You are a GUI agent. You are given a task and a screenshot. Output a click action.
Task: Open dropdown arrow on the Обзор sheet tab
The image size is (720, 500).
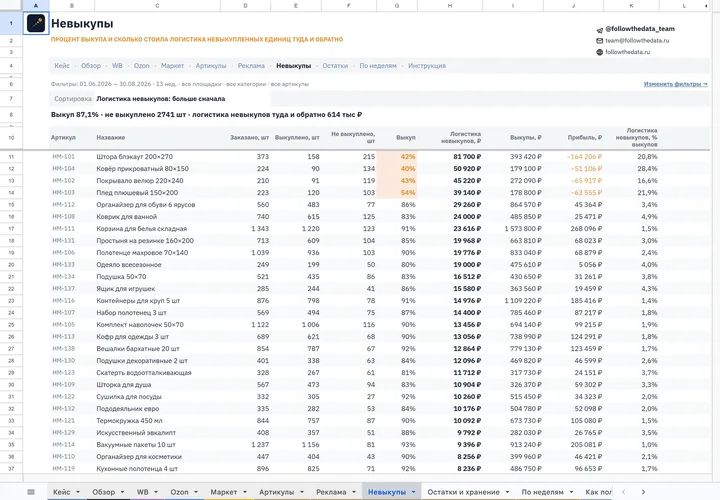pos(122,492)
